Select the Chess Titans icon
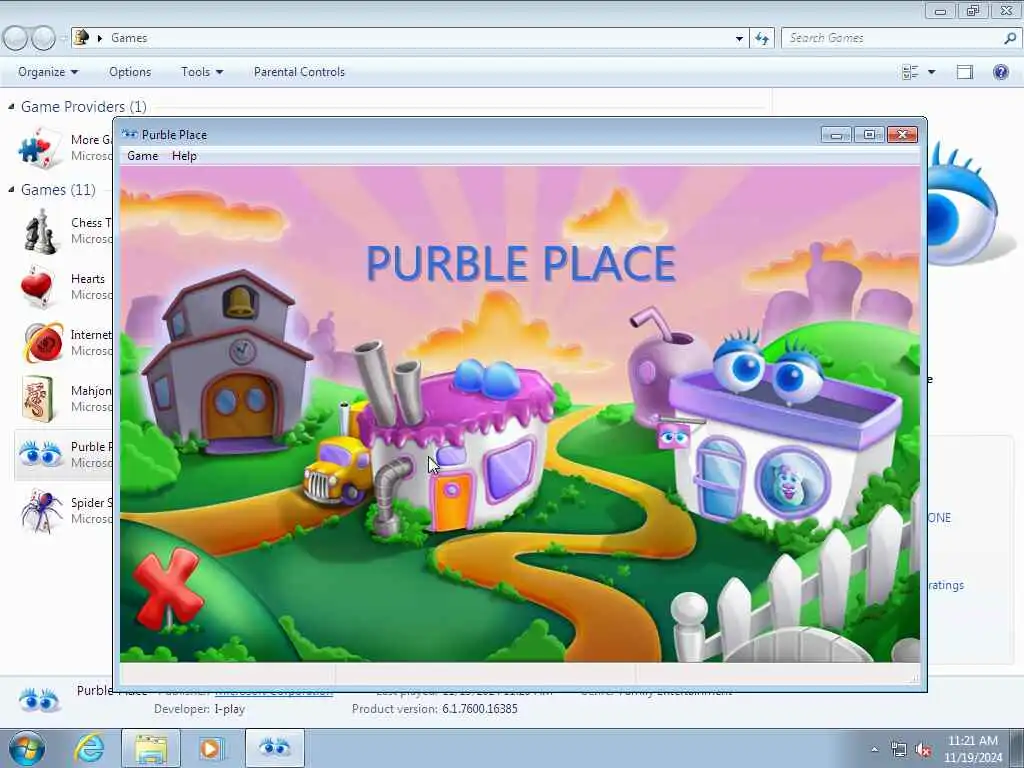 [40, 231]
